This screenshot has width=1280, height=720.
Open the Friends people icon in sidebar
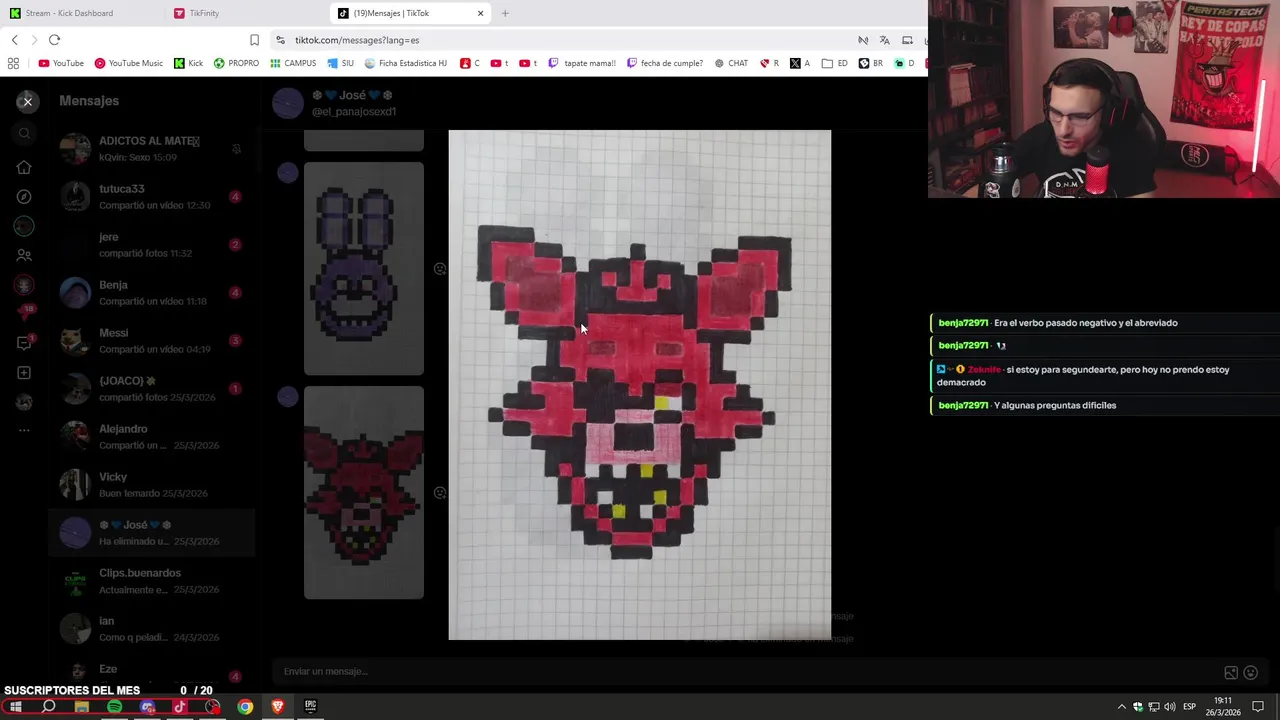click(24, 255)
